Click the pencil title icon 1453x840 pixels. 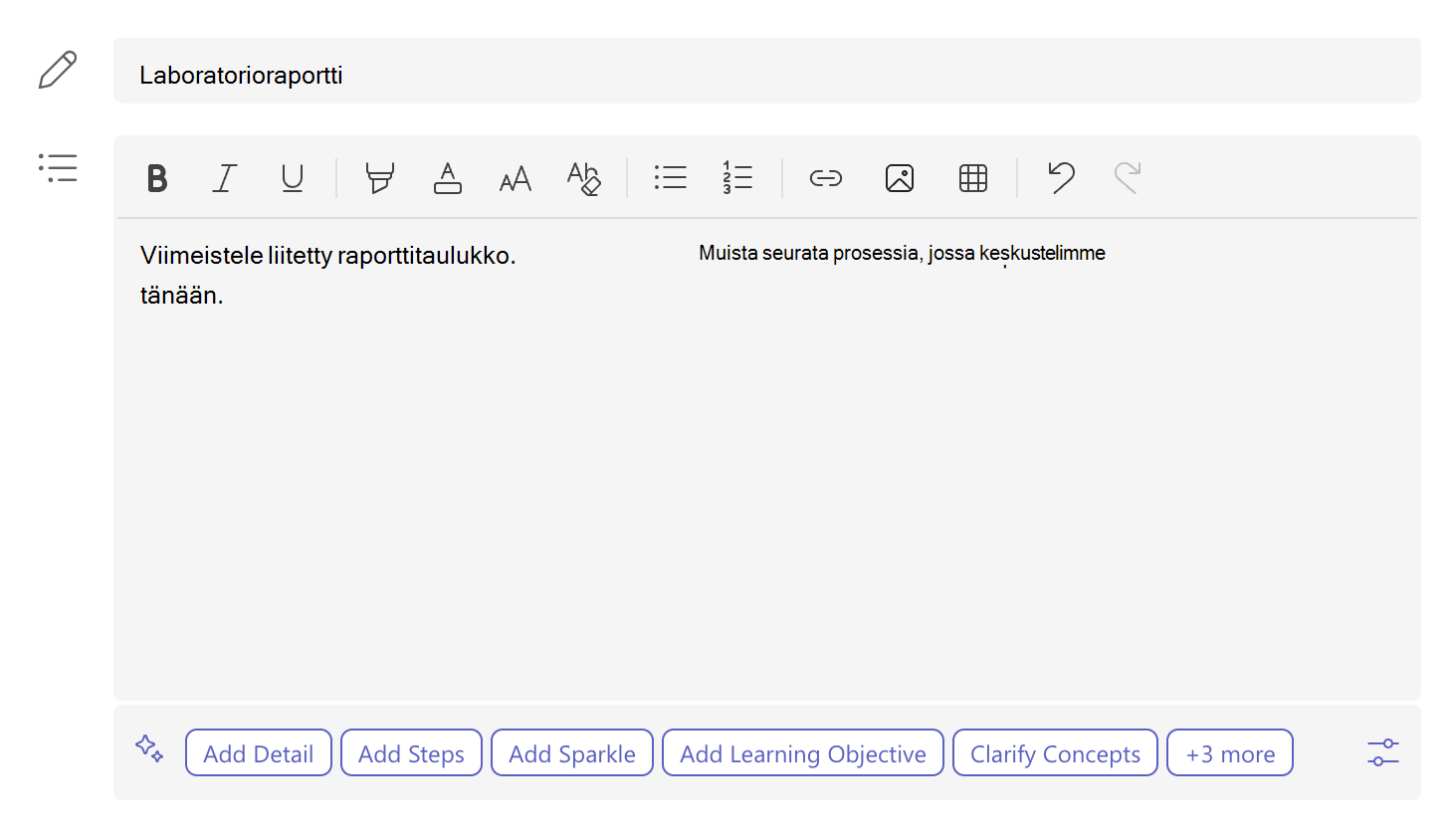click(x=58, y=70)
